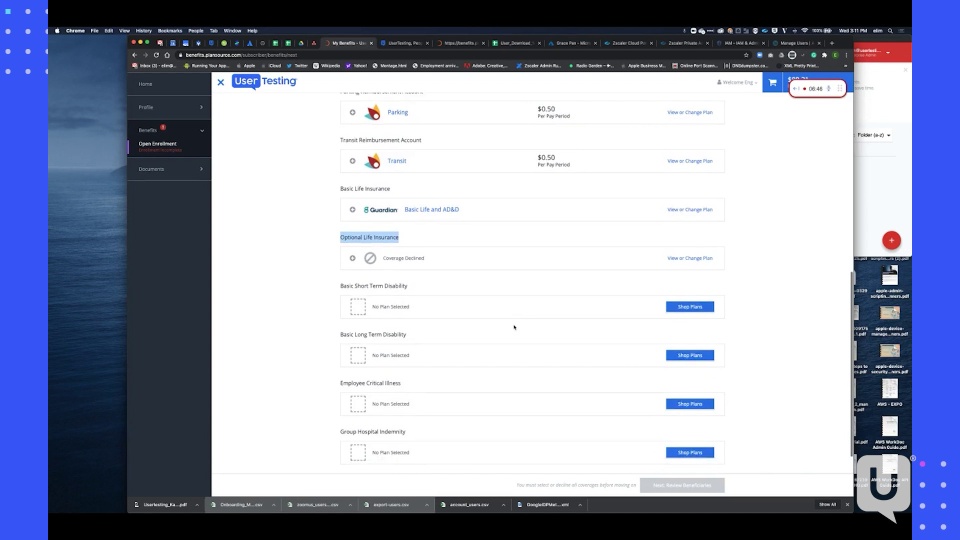Click the Parking plan logo icon

coord(372,112)
